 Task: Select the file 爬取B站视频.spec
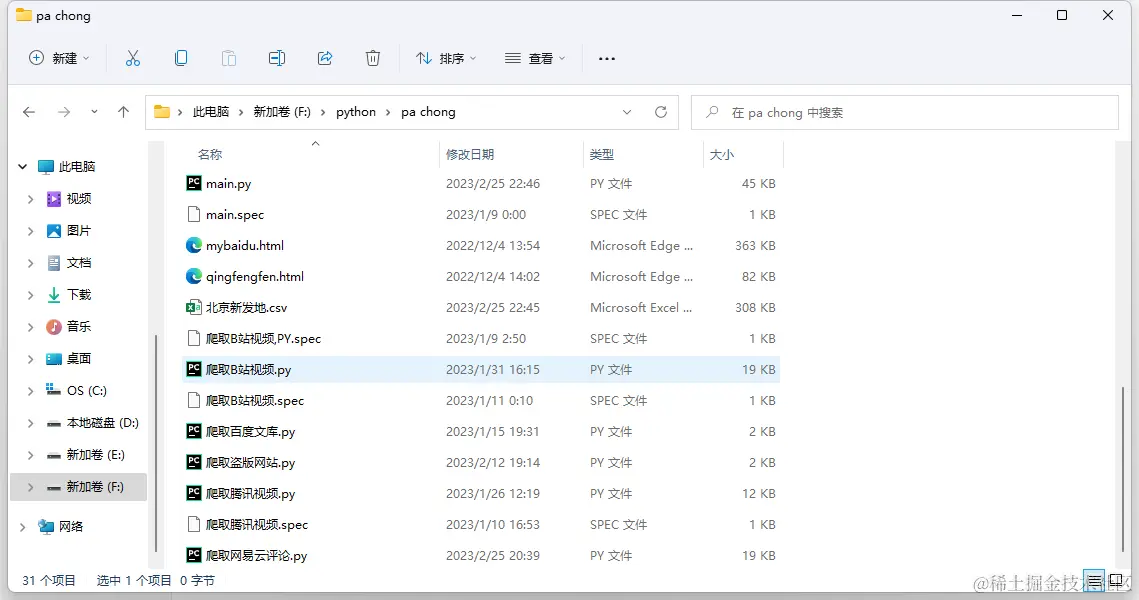[480, 400]
